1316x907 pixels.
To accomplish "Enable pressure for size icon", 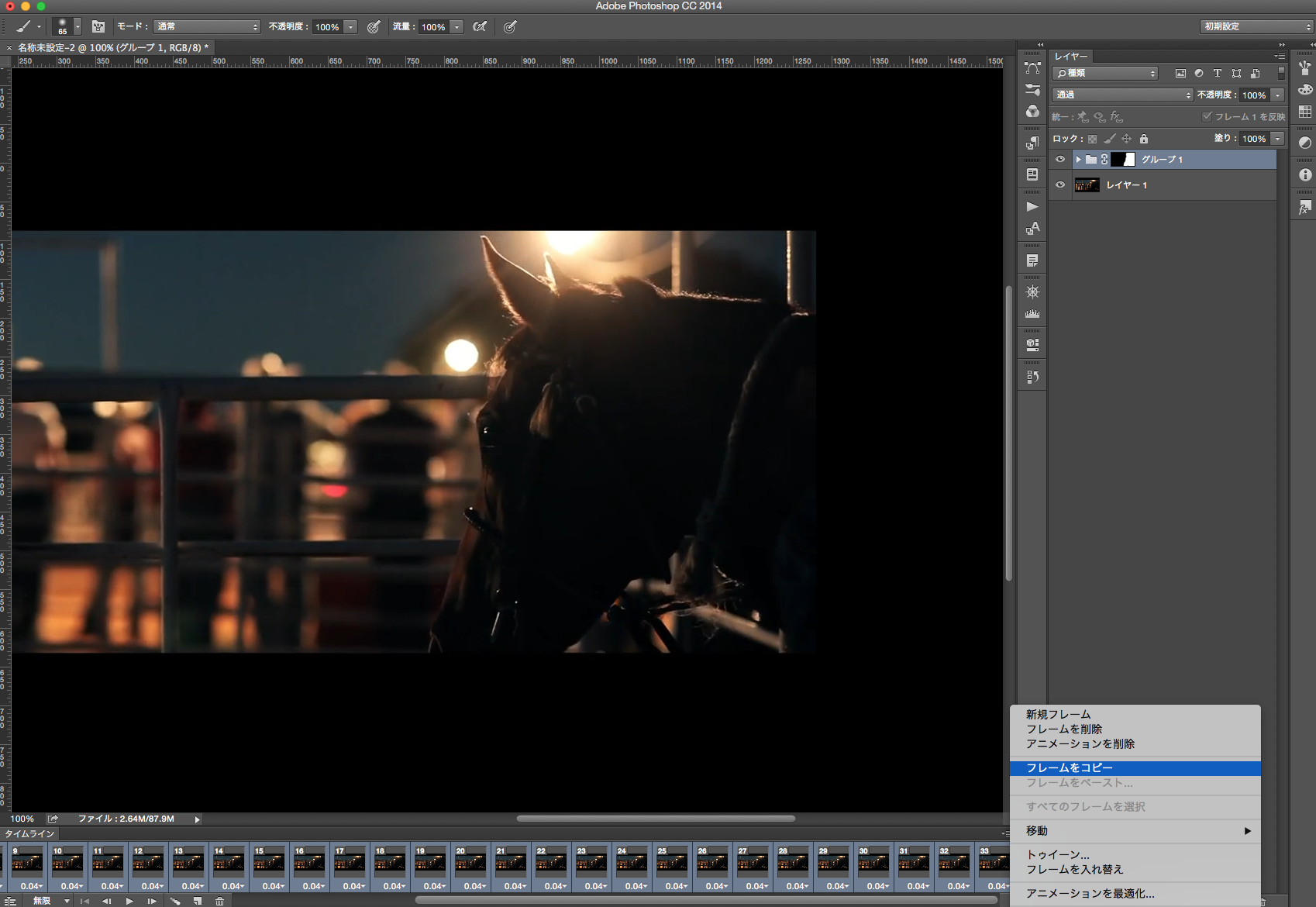I will tap(510, 26).
